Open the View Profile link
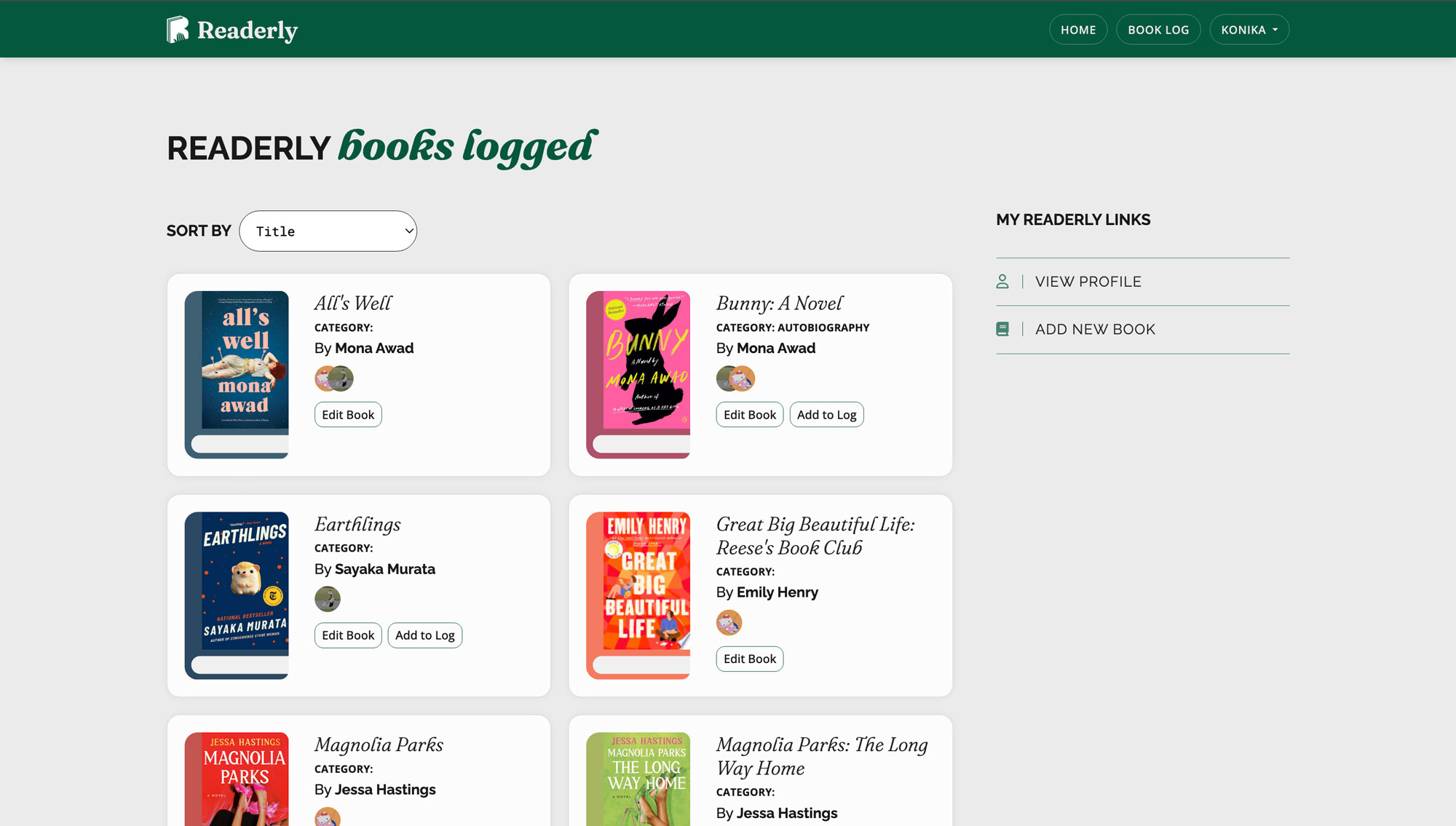The image size is (1456, 826). [1088, 282]
